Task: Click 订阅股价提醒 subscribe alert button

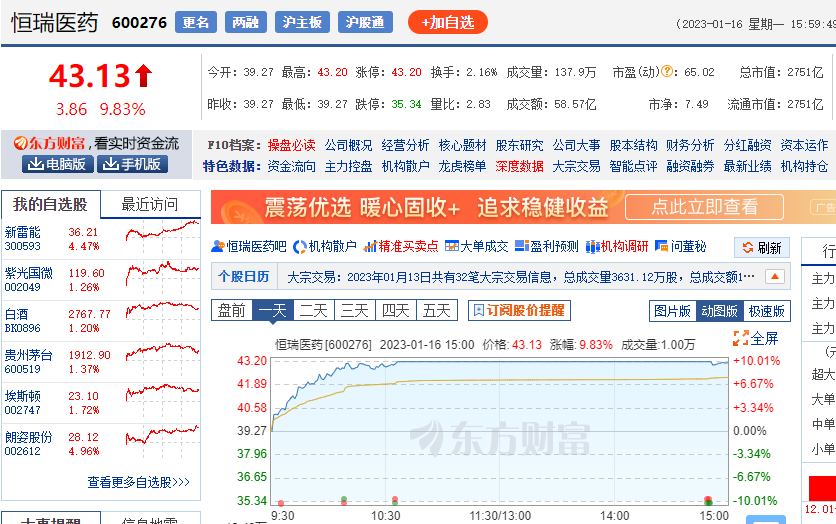Action: 519,310
